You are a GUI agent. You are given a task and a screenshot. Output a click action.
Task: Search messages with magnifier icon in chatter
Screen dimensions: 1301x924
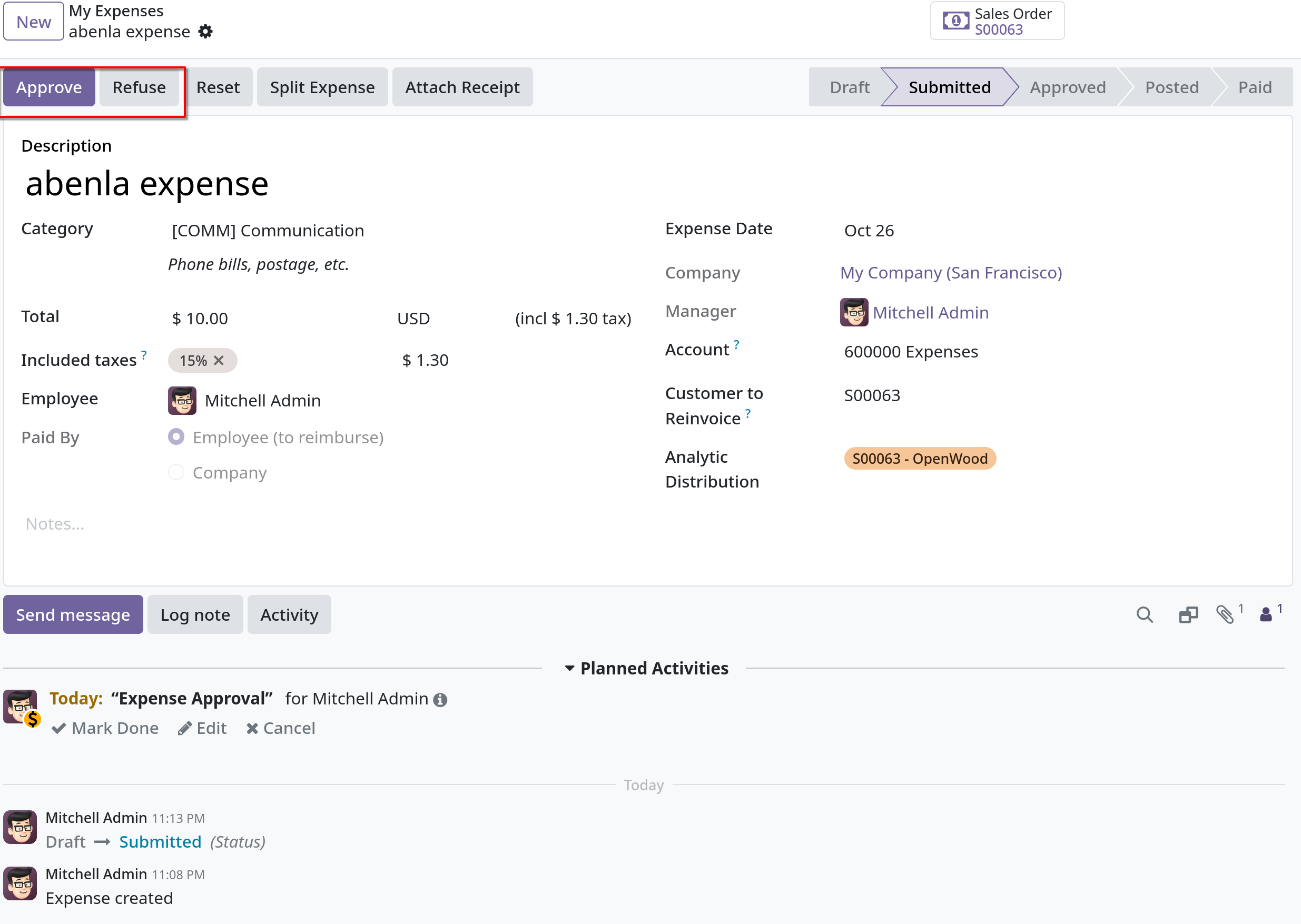(x=1145, y=614)
